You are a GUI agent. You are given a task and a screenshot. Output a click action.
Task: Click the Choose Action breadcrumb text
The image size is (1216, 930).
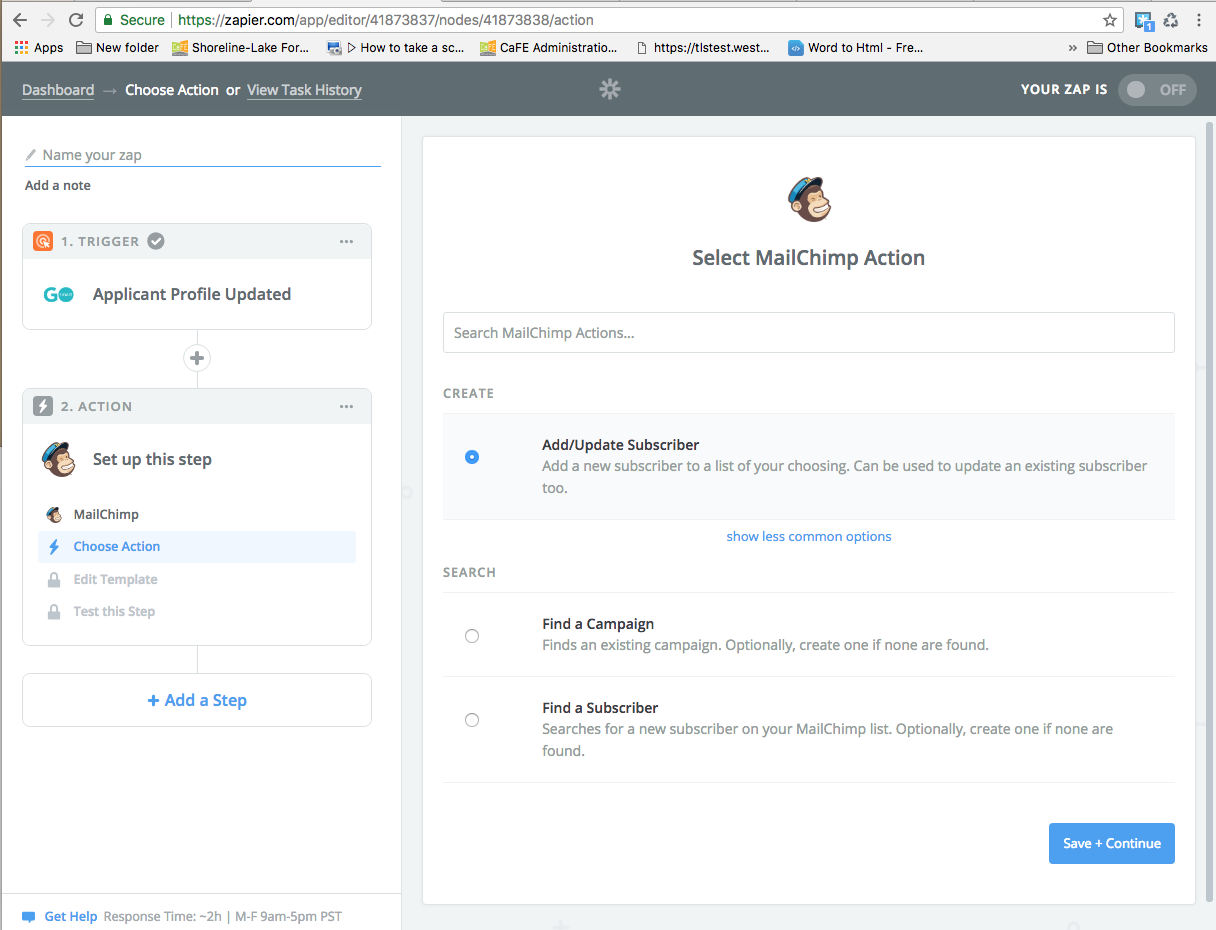(172, 90)
